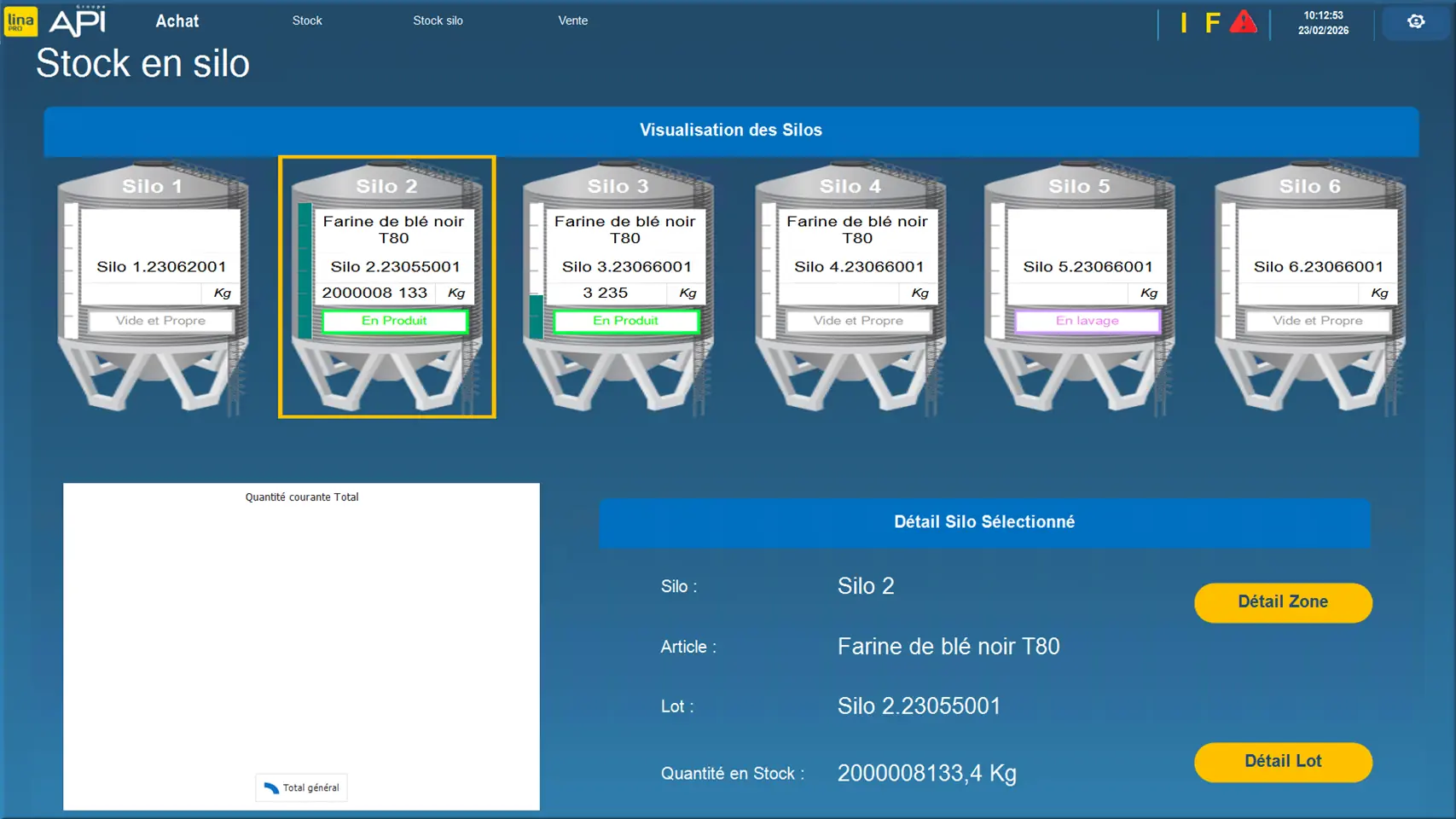
Task: Open the user settings gear icon
Action: pyautogui.click(x=1416, y=22)
